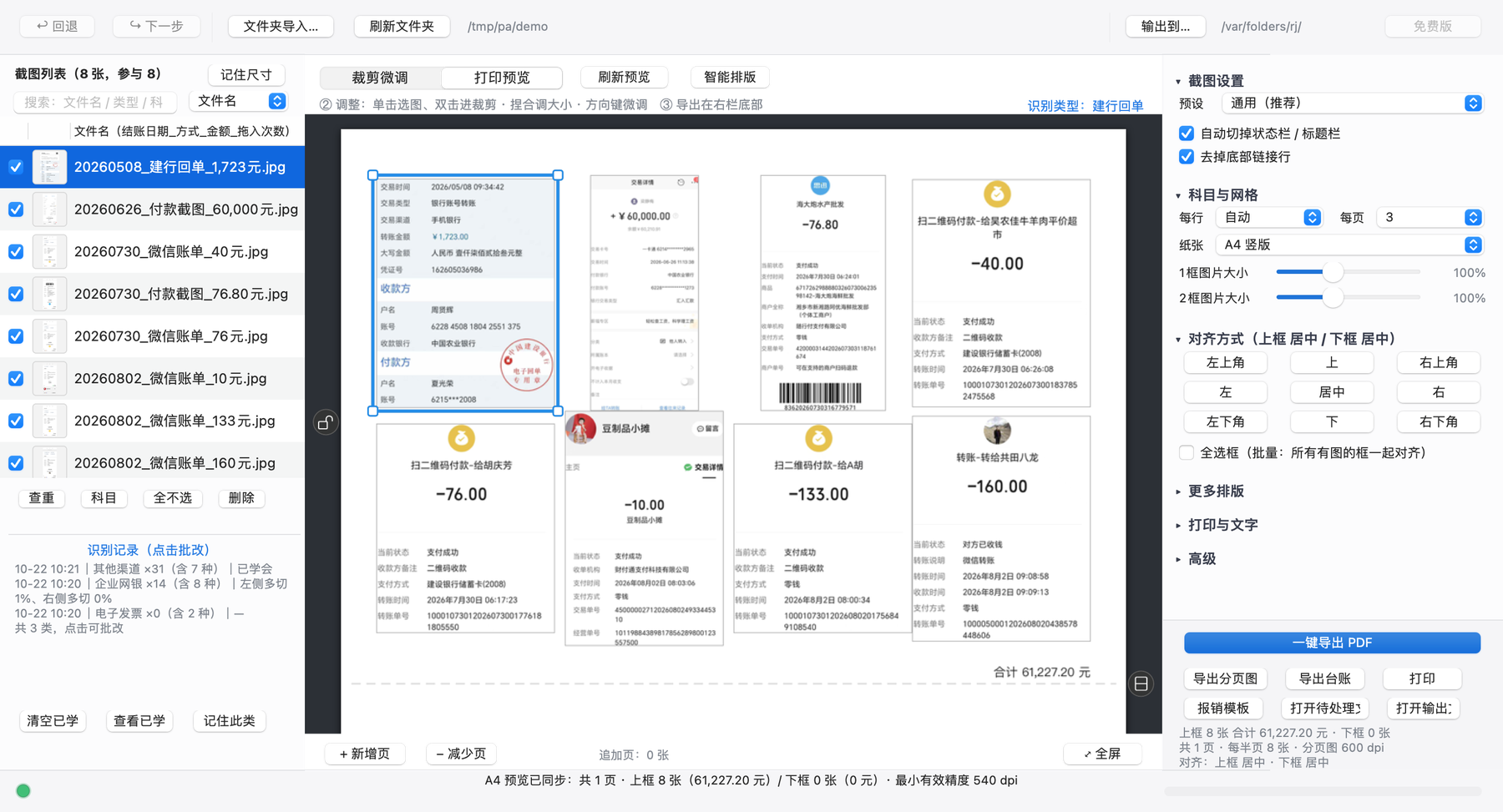The image size is (1503, 812).
Task: Click the 刷新预览 button
Action: (624, 77)
